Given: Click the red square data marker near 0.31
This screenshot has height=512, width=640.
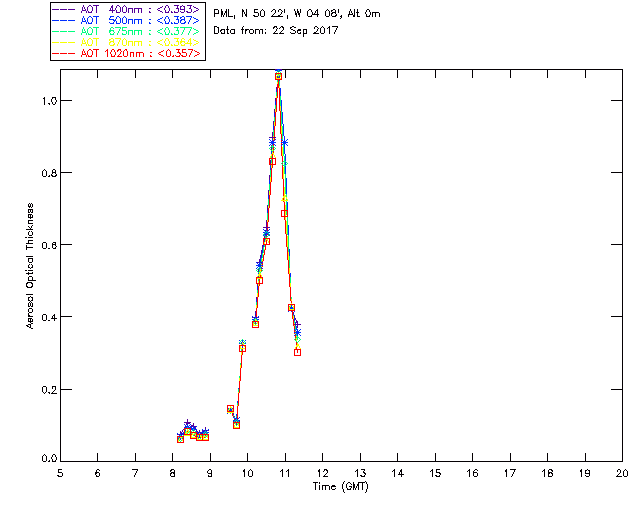Looking at the screenshot, I should (242, 348).
